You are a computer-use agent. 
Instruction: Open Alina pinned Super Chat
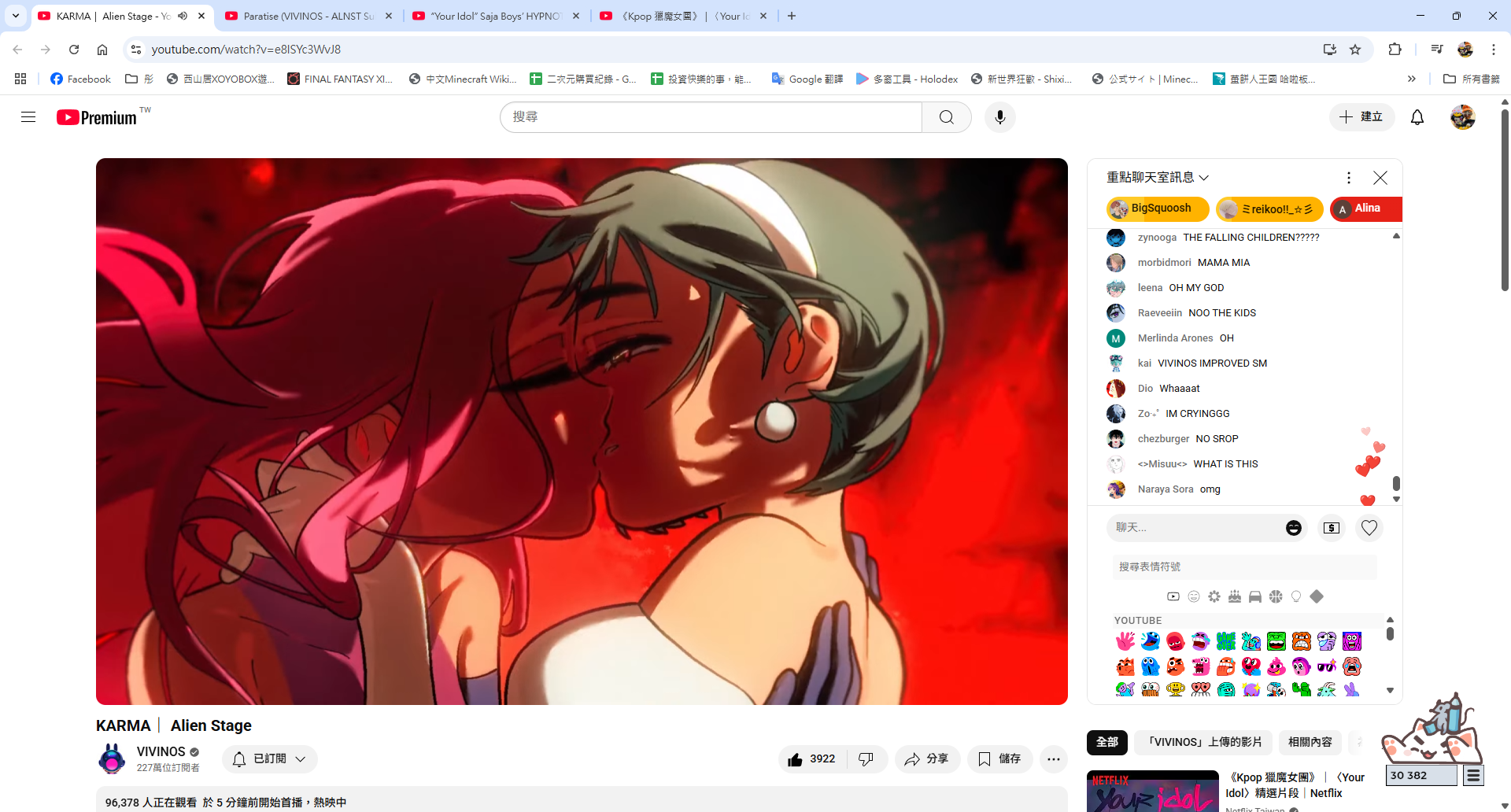pyautogui.click(x=1366, y=209)
